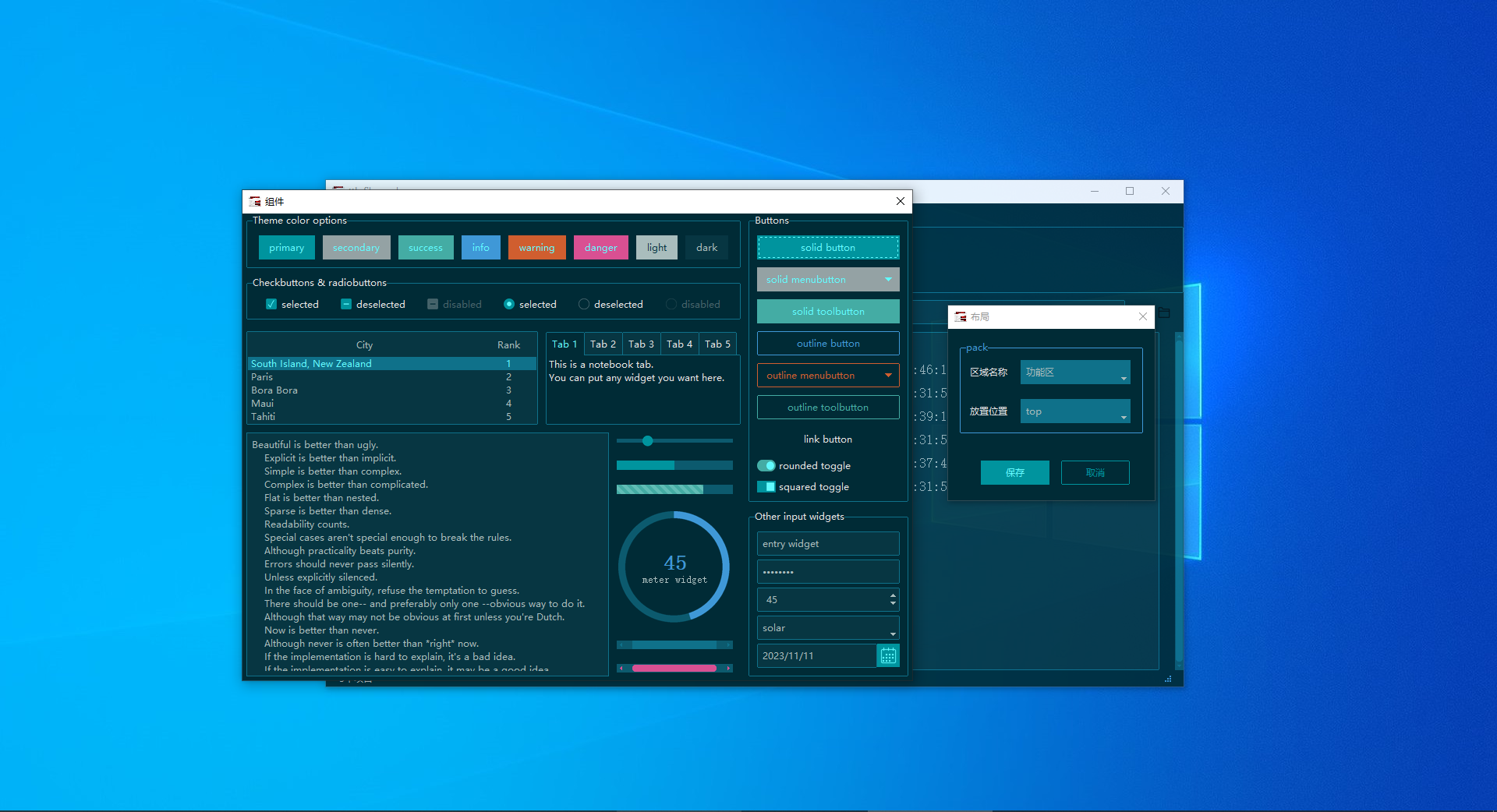
Task: Click the solid progress bar
Action: pos(674,465)
